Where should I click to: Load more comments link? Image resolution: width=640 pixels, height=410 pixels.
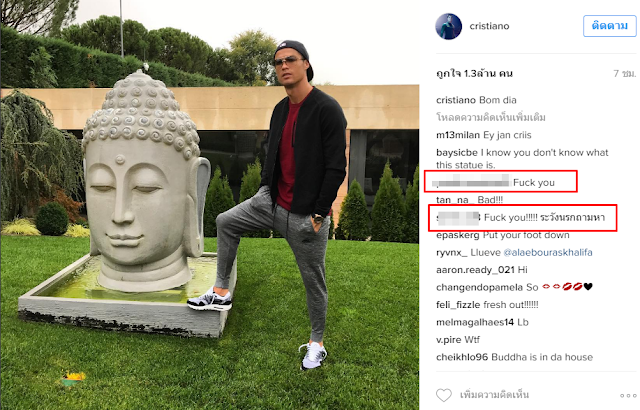[x=491, y=117]
